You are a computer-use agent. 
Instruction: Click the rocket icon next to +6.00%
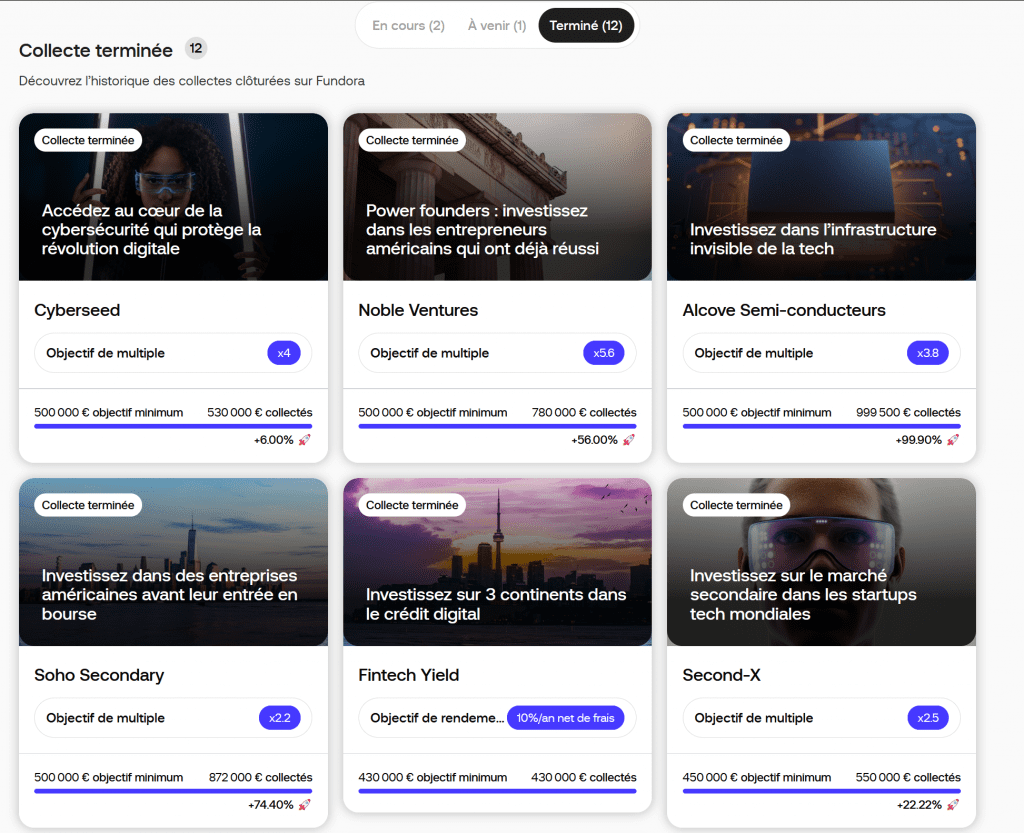click(305, 440)
